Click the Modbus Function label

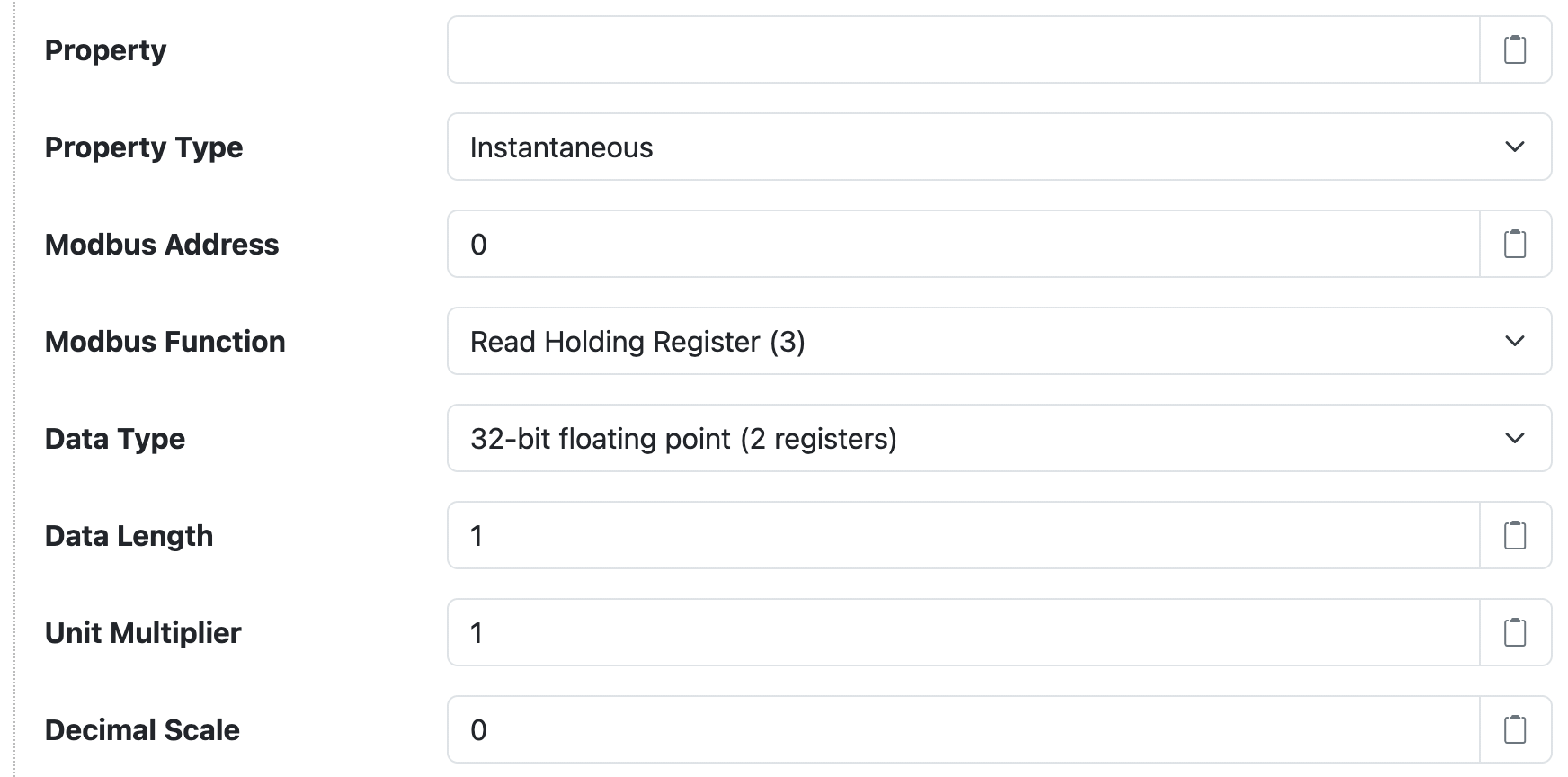coord(165,341)
